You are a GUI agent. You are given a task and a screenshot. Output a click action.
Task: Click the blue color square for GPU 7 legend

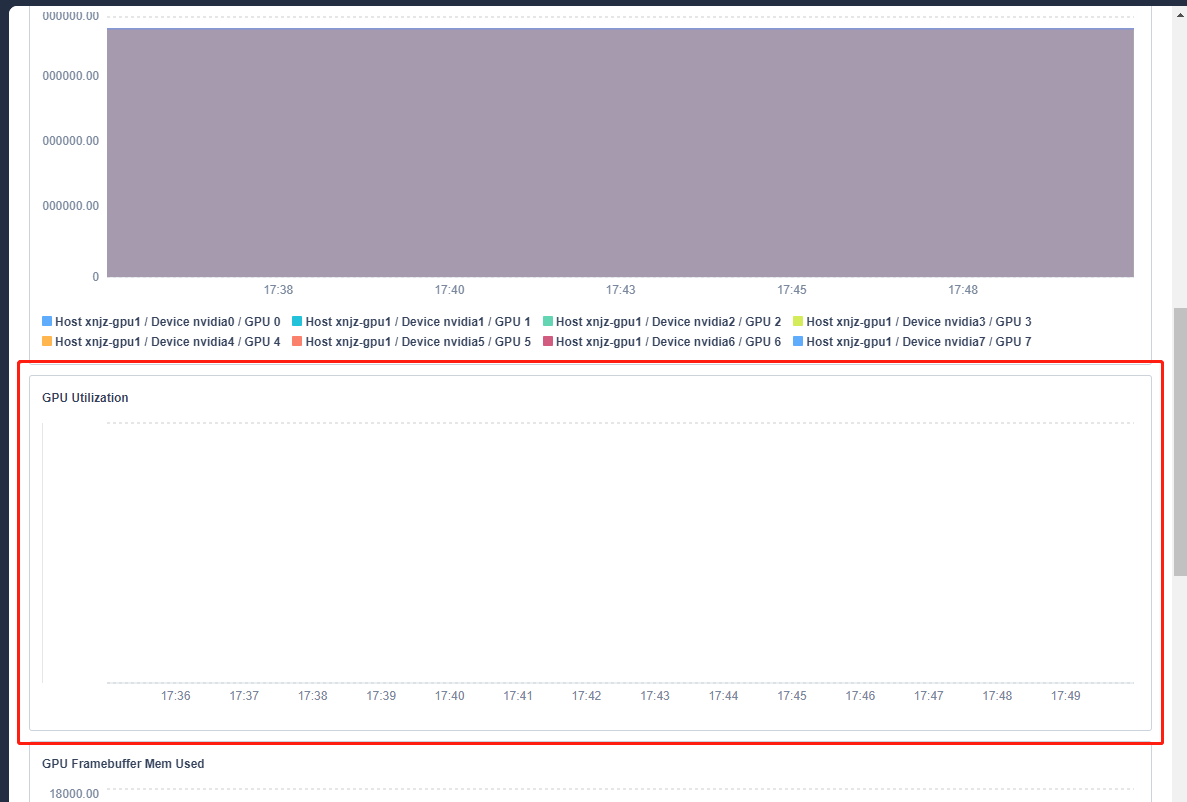[797, 341]
